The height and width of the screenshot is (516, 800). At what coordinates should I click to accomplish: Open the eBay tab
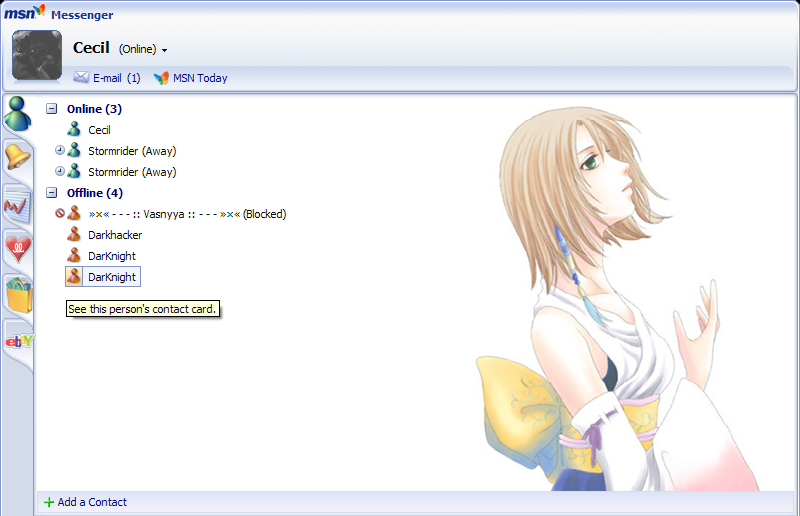[19, 342]
